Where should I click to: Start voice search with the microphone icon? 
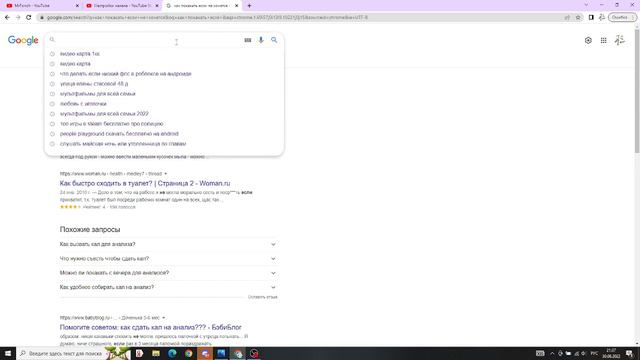(261, 40)
